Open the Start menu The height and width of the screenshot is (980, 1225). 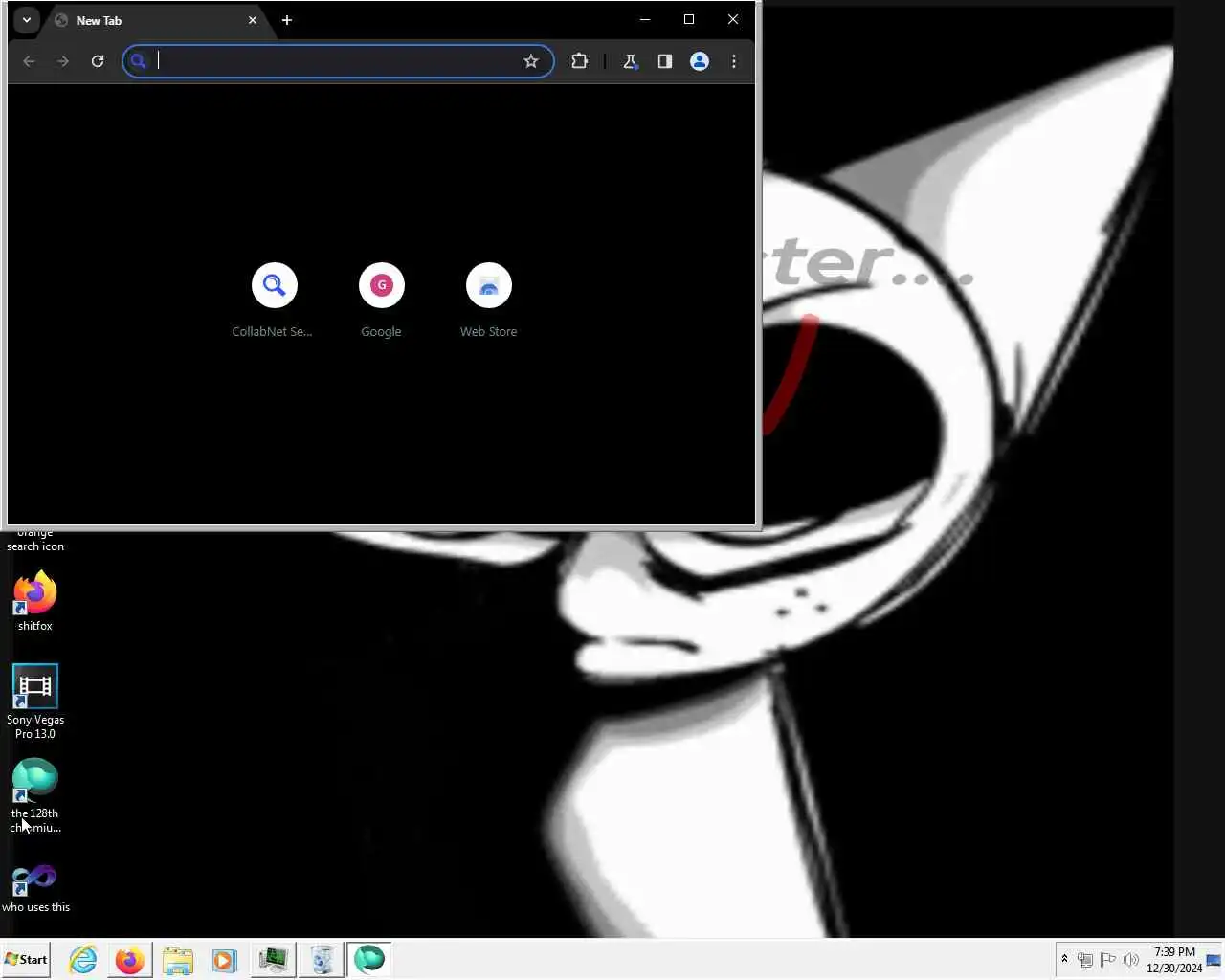(x=26, y=959)
